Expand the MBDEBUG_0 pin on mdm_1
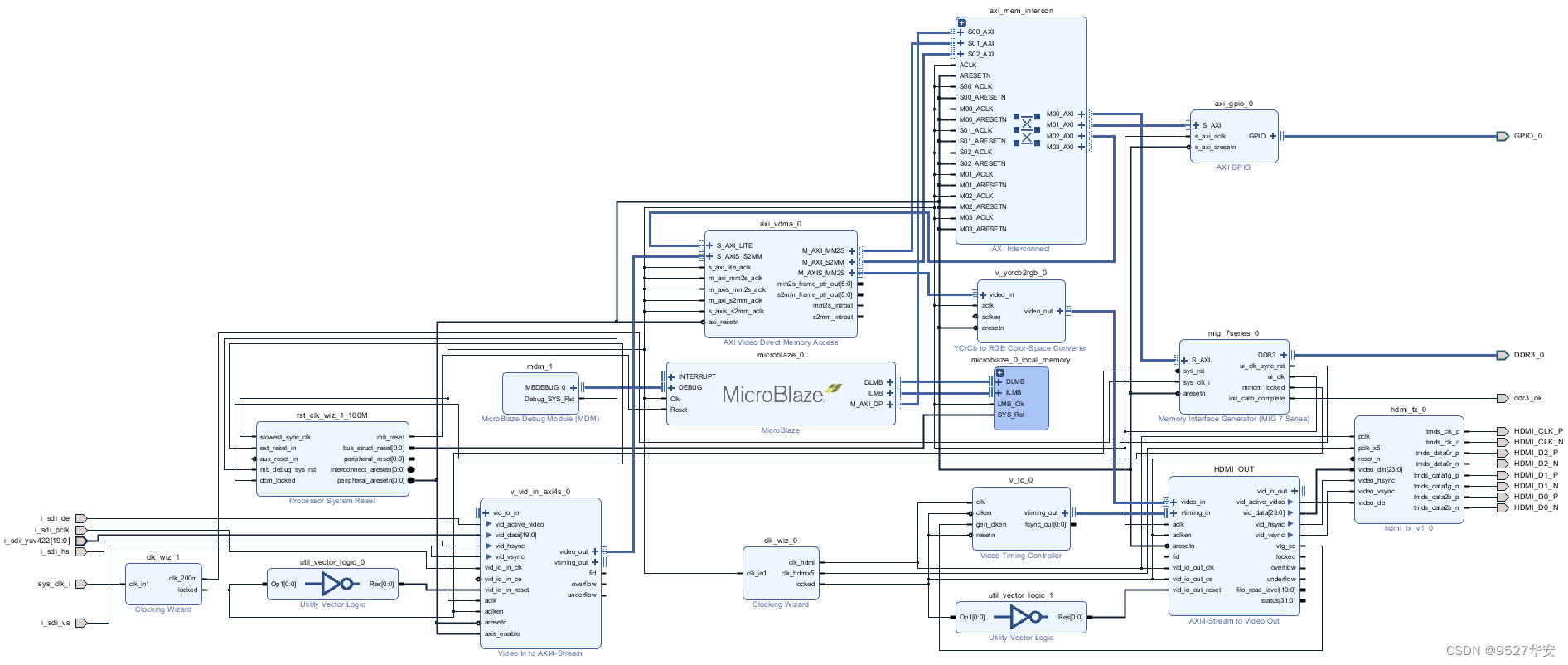The width and height of the screenshot is (1568, 665). [573, 387]
